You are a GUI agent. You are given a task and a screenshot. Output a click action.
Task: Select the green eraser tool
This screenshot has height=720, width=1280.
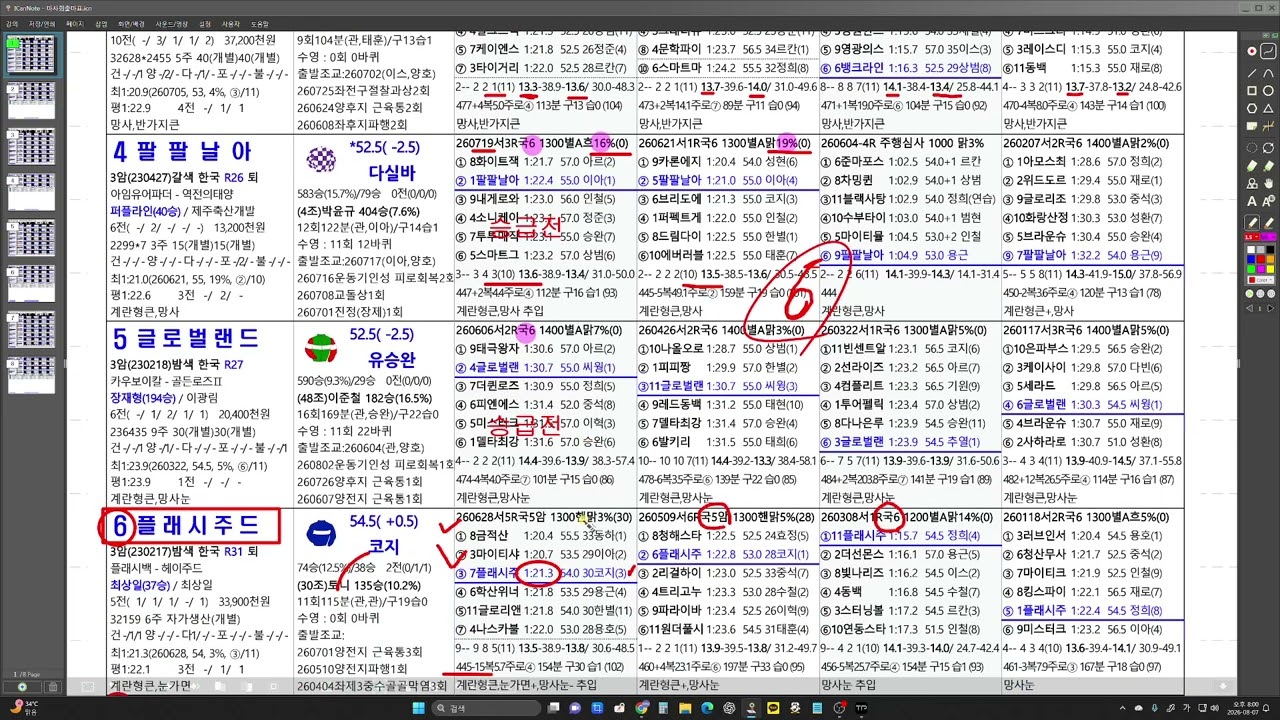coord(1251,165)
